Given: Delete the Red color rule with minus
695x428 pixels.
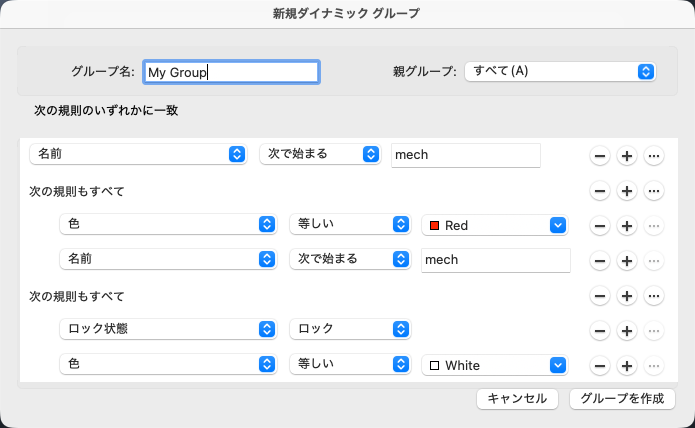Looking at the screenshot, I should coord(600,226).
